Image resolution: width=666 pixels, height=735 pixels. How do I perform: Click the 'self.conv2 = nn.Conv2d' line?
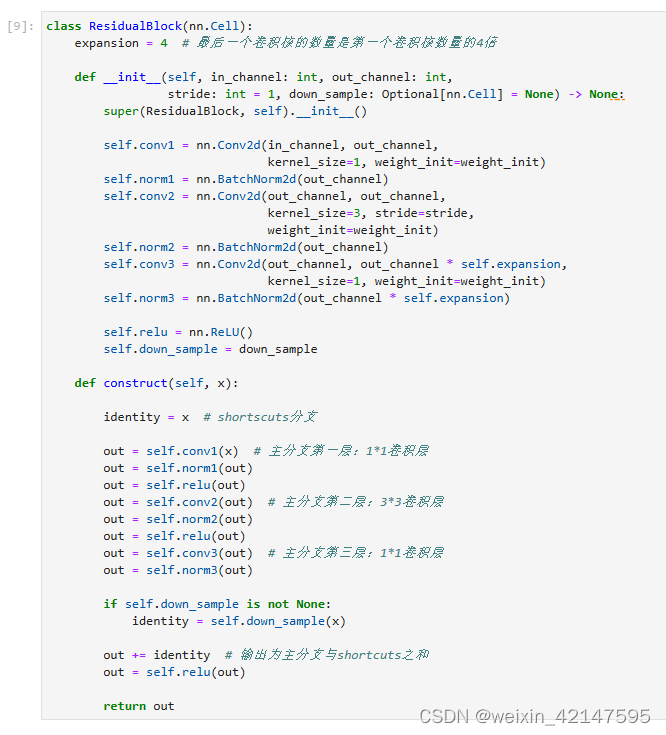(x=275, y=196)
